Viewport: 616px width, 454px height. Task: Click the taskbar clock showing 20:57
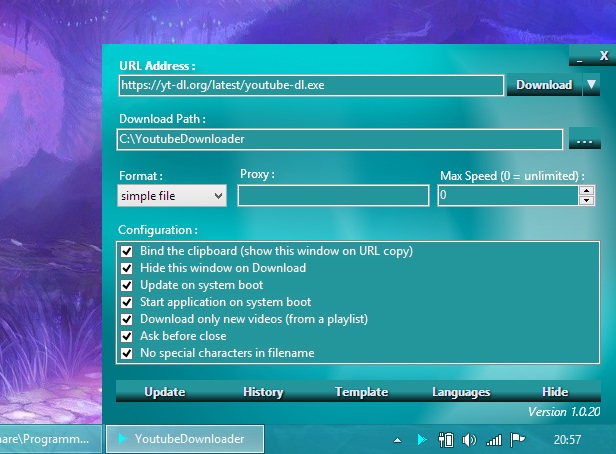tap(567, 439)
